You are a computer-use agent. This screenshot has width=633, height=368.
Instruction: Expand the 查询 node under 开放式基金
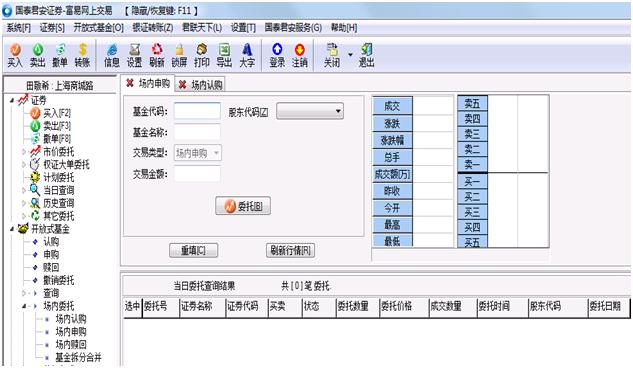(x=24, y=293)
